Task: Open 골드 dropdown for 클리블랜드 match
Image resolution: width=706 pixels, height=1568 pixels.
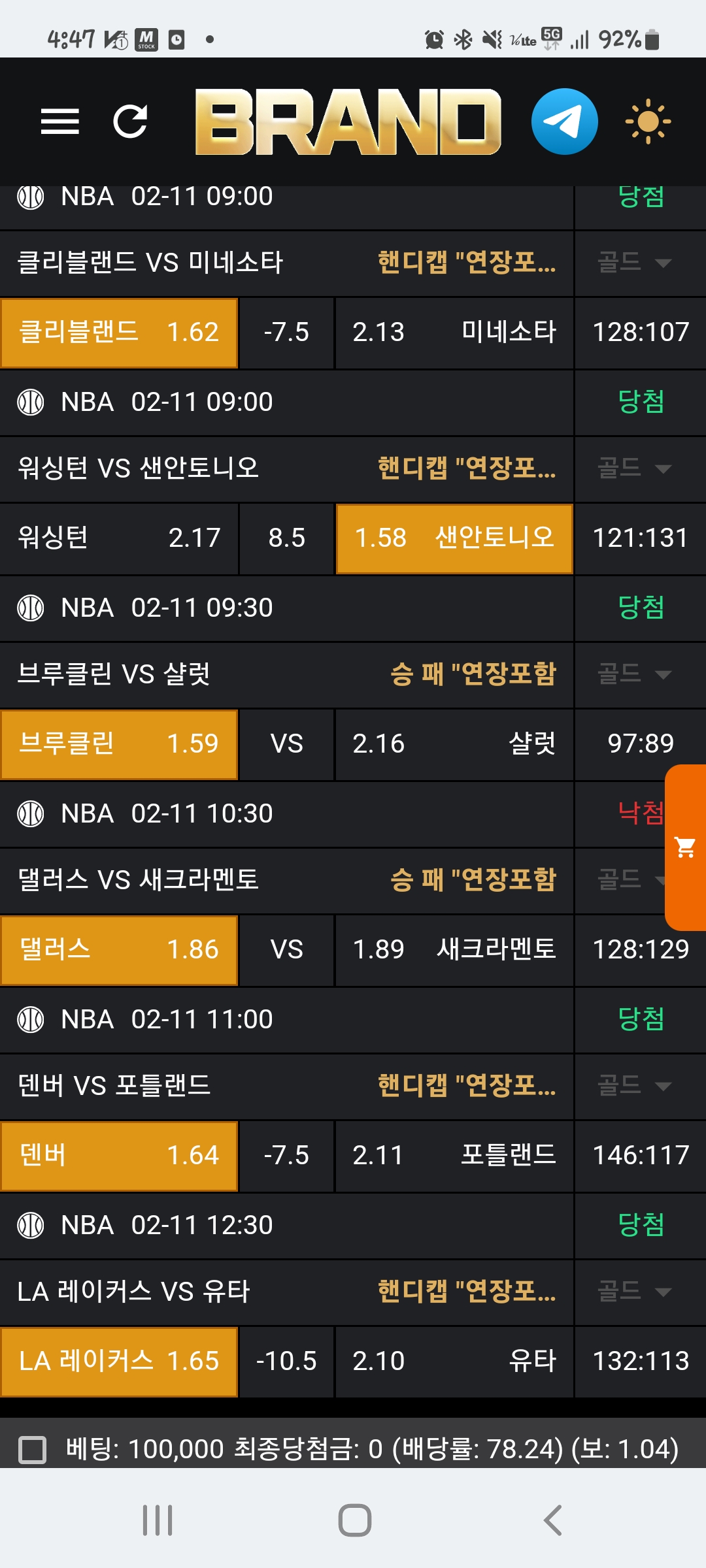Action: [634, 263]
